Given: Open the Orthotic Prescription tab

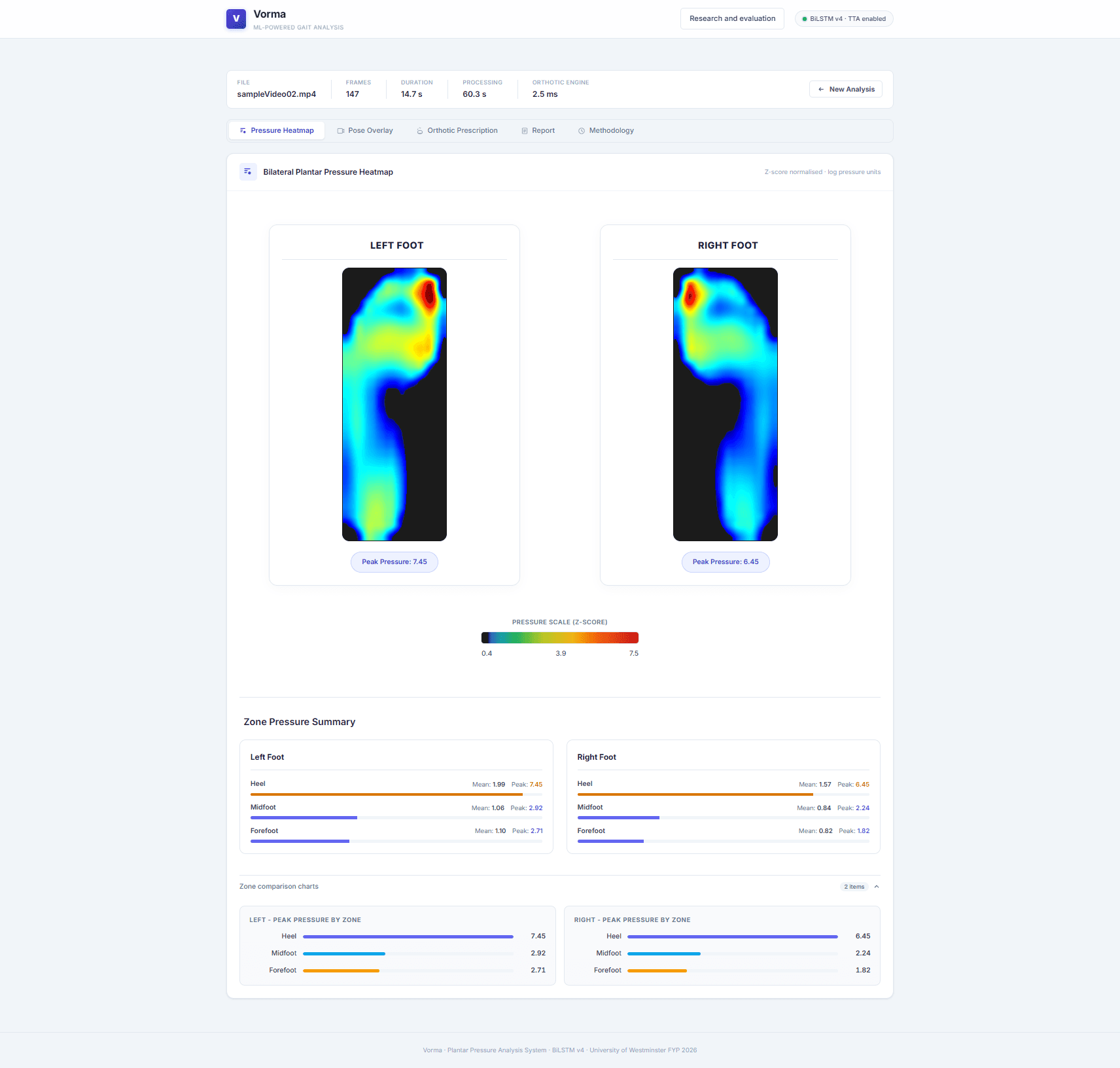Looking at the screenshot, I should 457,131.
